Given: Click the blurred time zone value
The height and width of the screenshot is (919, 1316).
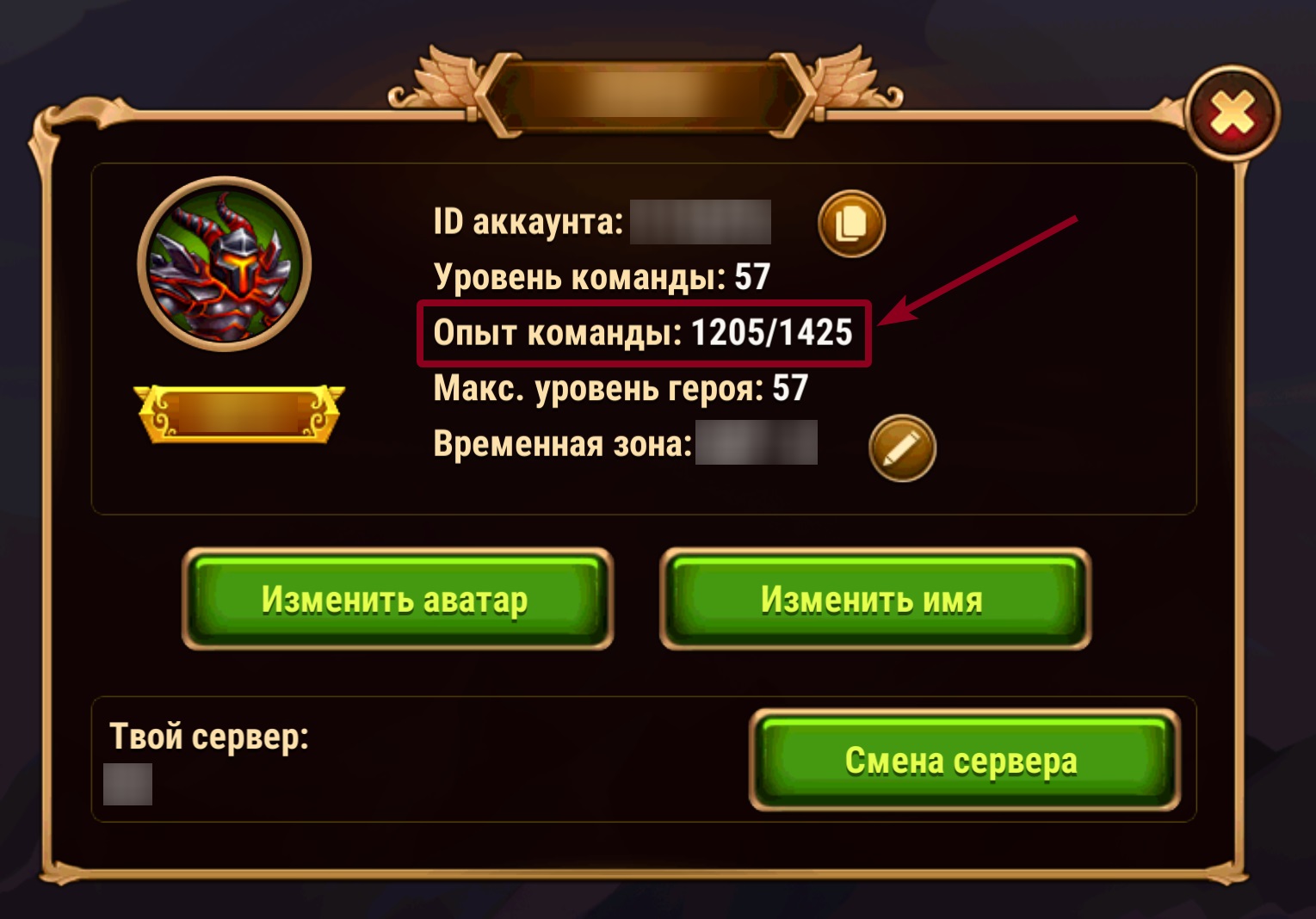Looking at the screenshot, I should coord(757,442).
